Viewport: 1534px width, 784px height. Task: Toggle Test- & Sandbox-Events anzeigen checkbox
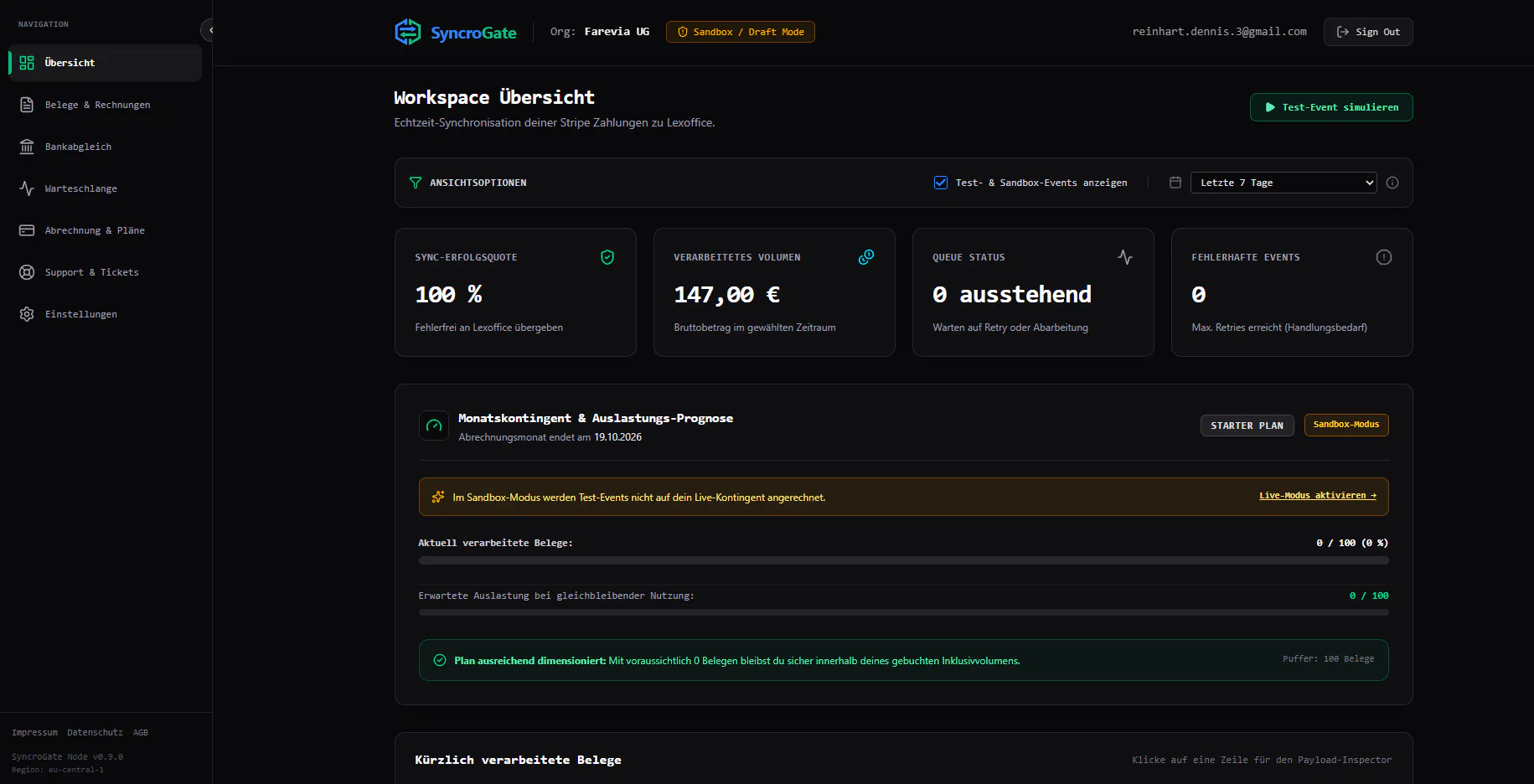pyautogui.click(x=941, y=183)
